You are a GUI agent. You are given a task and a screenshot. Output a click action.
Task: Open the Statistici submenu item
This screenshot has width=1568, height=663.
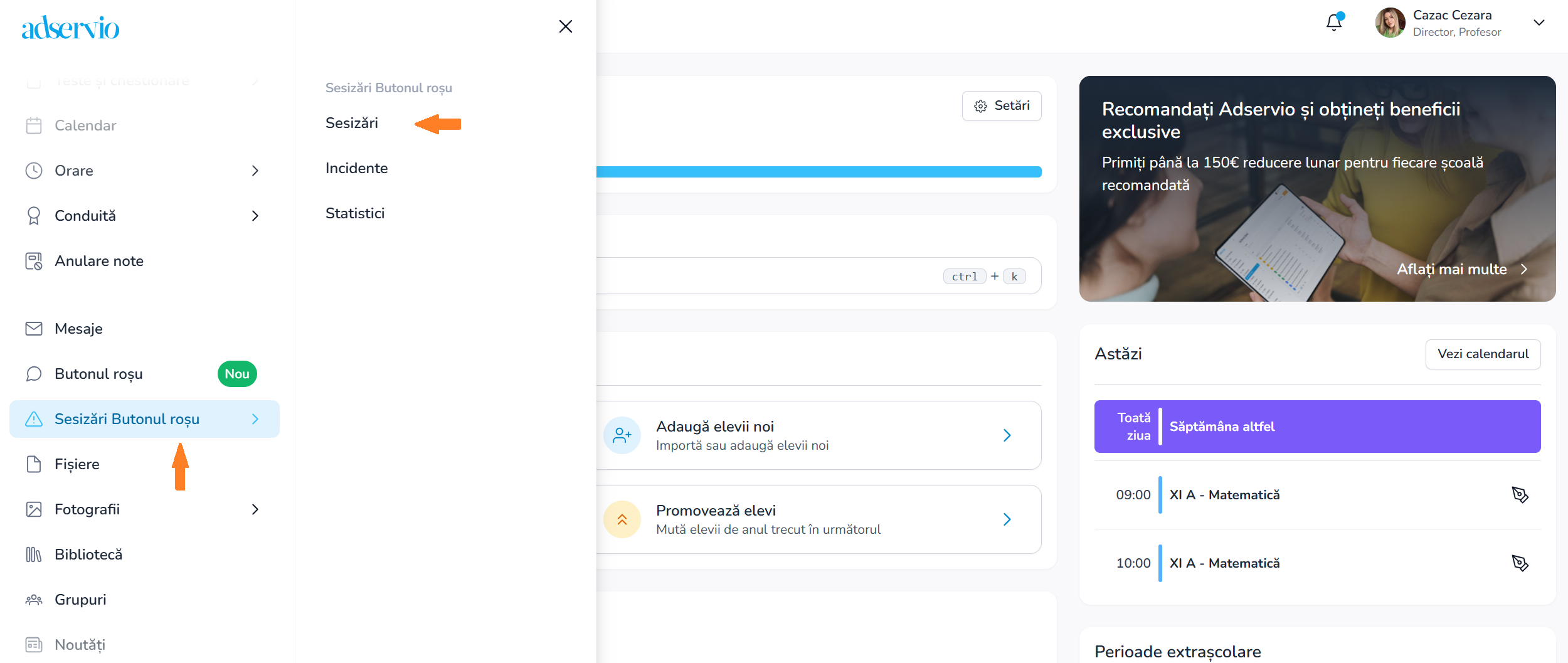[x=355, y=213]
